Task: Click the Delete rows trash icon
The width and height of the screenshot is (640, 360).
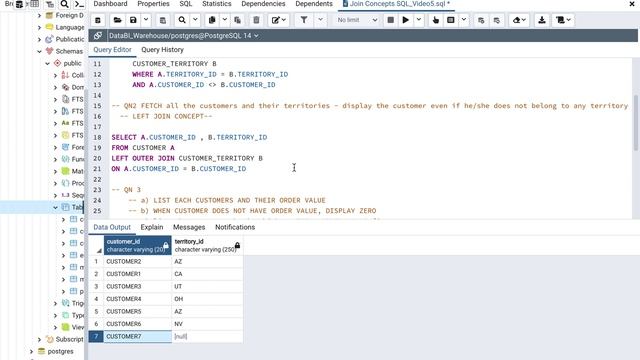Action: click(256, 20)
